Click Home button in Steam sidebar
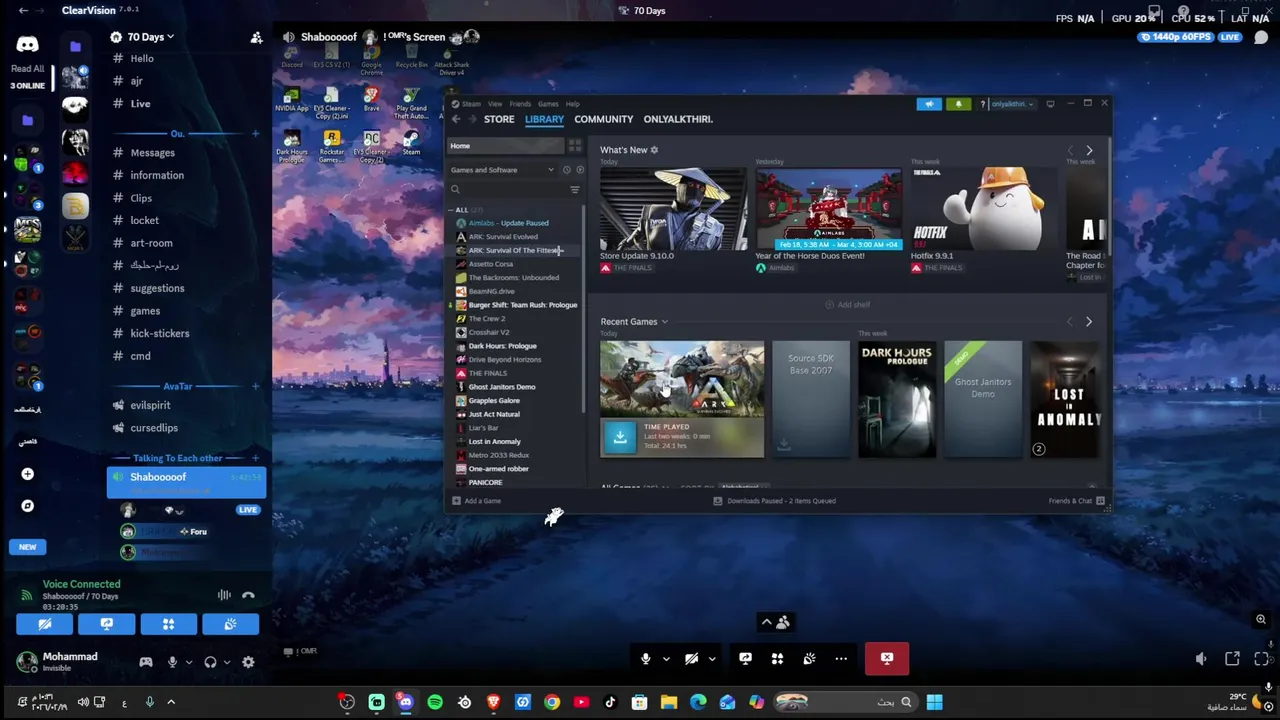The width and height of the screenshot is (1280, 720). pos(505,146)
